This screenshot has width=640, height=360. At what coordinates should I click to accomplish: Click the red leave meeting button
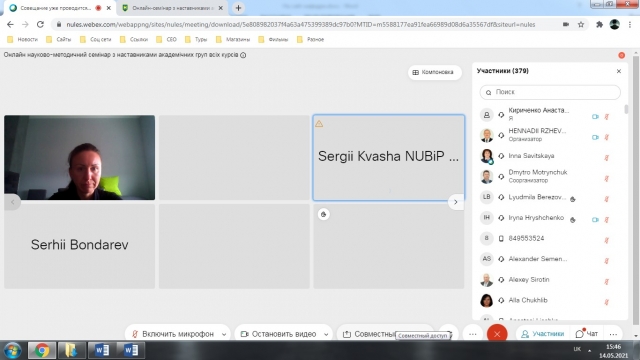point(497,334)
